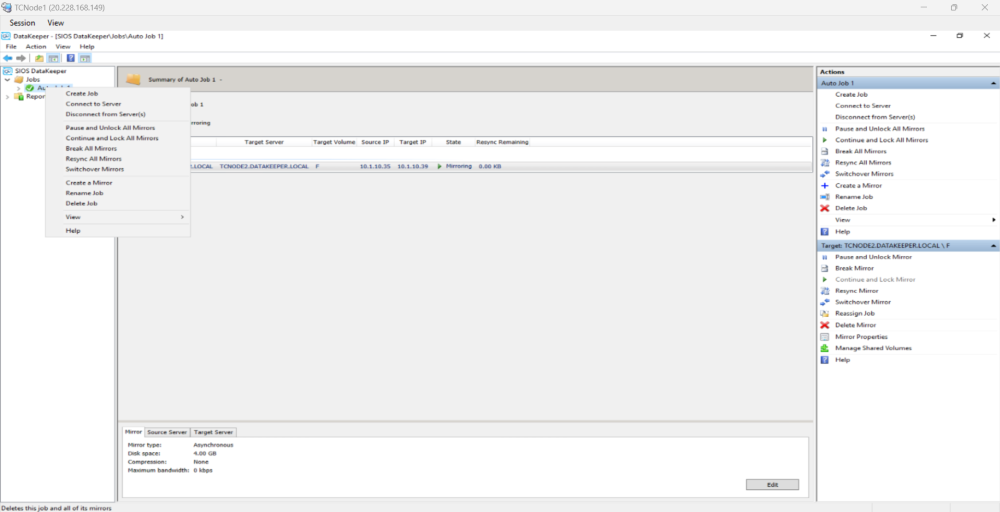
Task: Click the Pause and Unlock All Mirrors icon in Actions
Action: (824, 129)
